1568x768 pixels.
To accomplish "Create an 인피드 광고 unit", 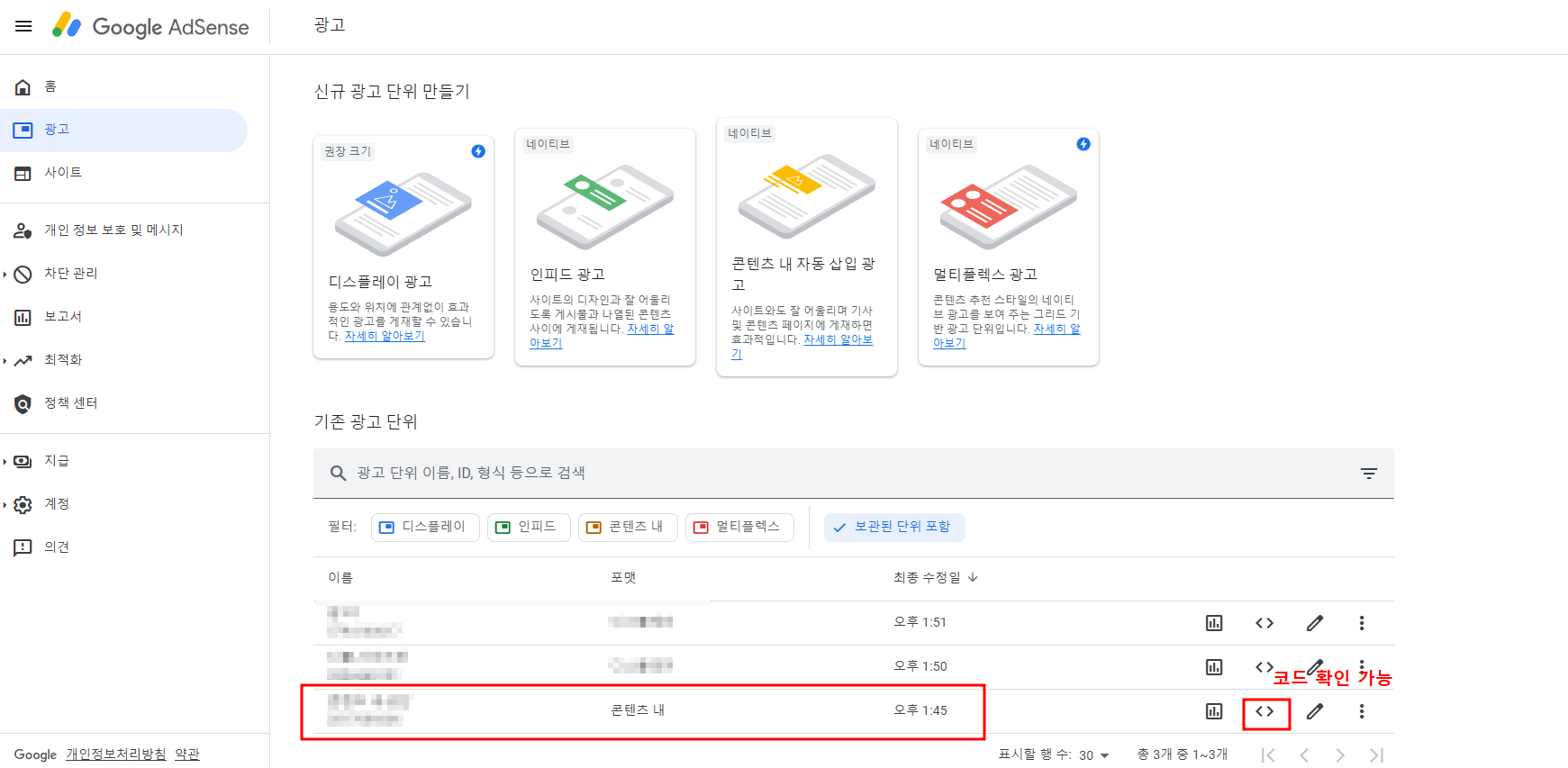I will tap(605, 247).
